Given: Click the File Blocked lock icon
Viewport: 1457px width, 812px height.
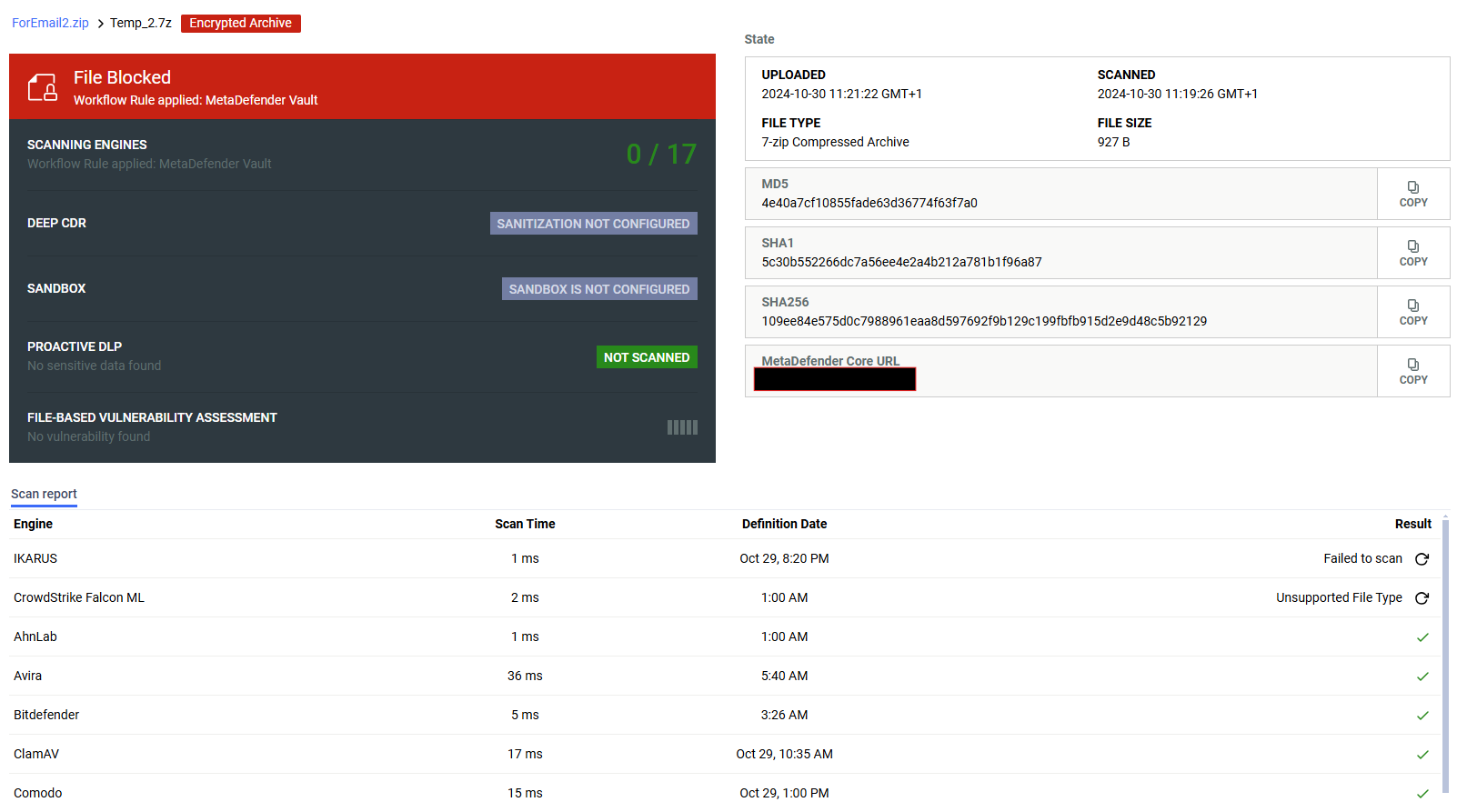Looking at the screenshot, I should pyautogui.click(x=43, y=87).
